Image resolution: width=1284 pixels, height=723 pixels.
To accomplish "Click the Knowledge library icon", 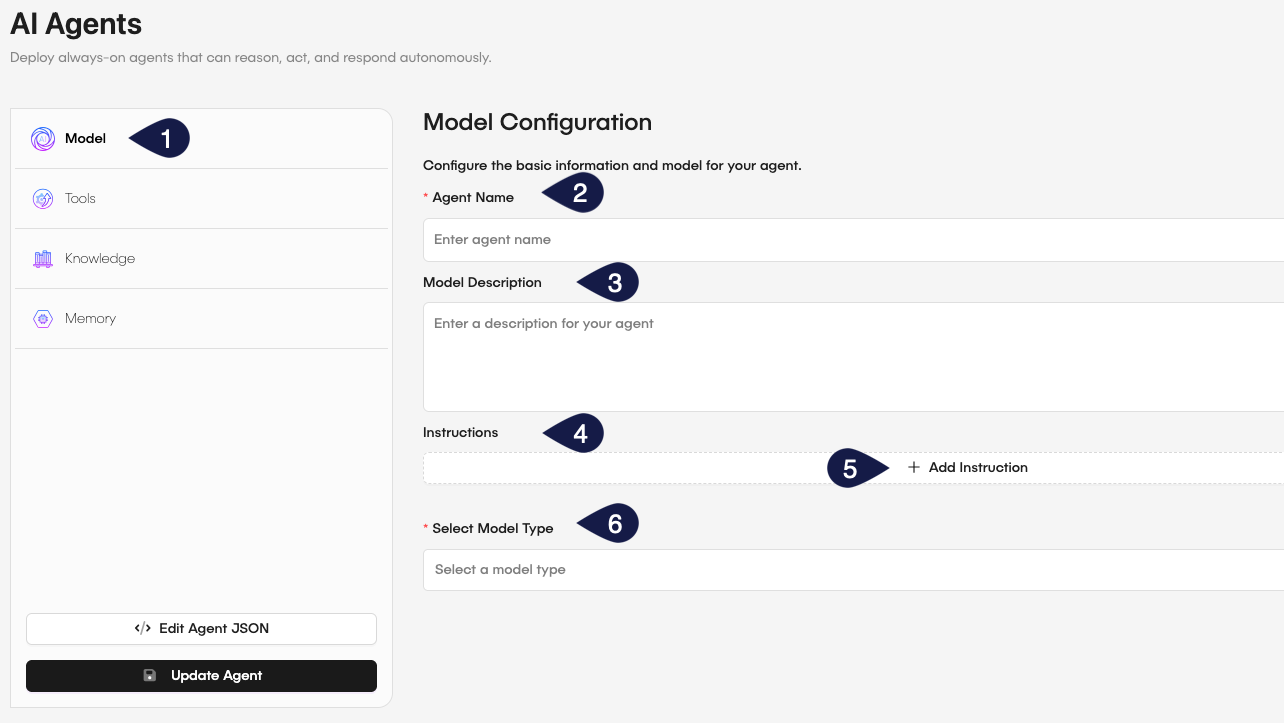I will click(43, 258).
